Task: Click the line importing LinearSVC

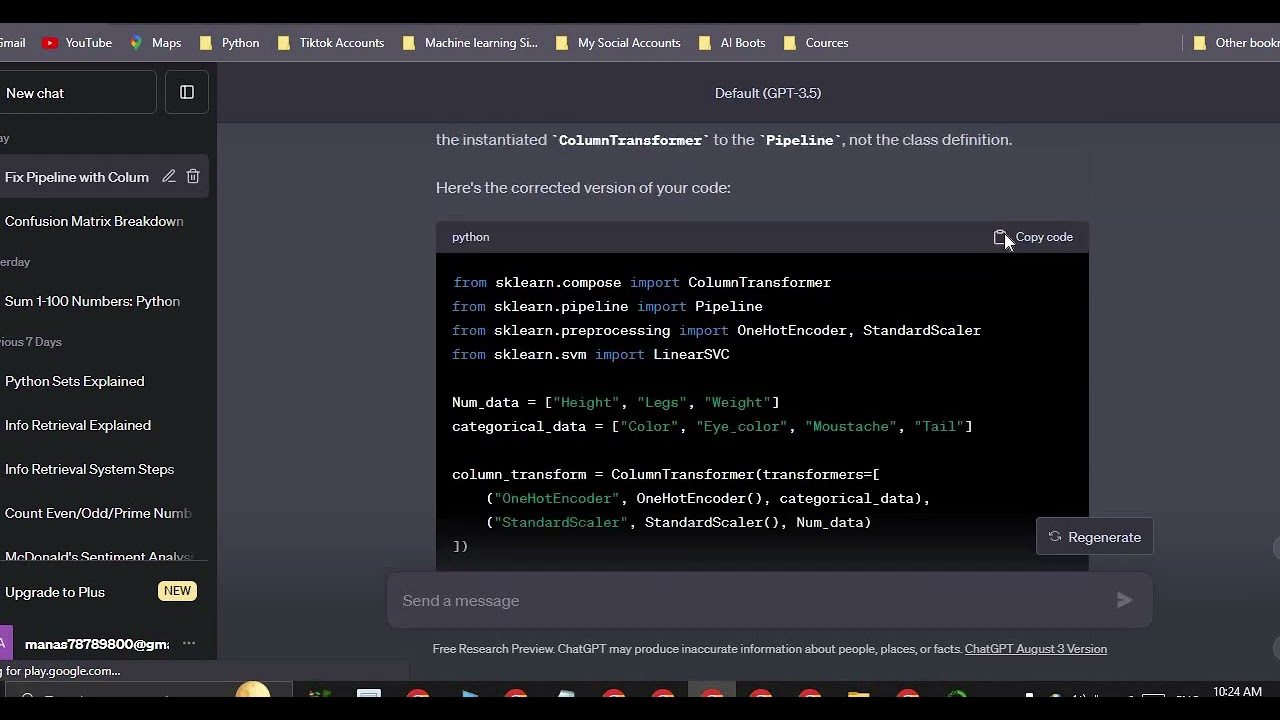Action: 591,355
